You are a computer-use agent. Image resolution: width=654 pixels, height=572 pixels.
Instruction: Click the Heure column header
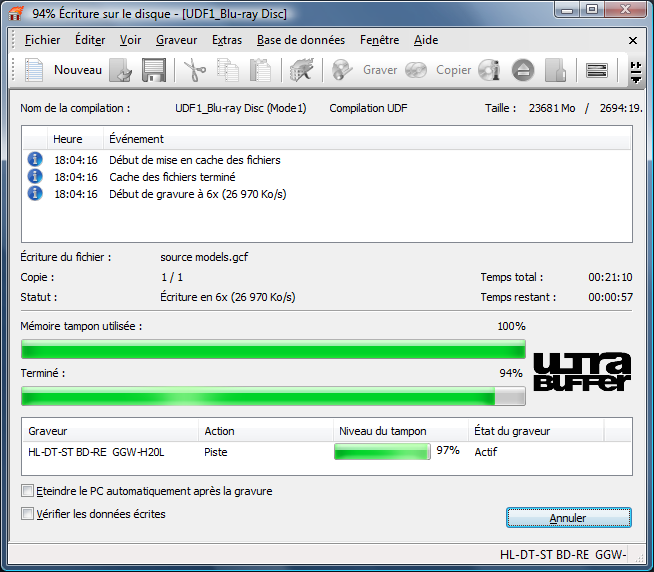[67, 139]
